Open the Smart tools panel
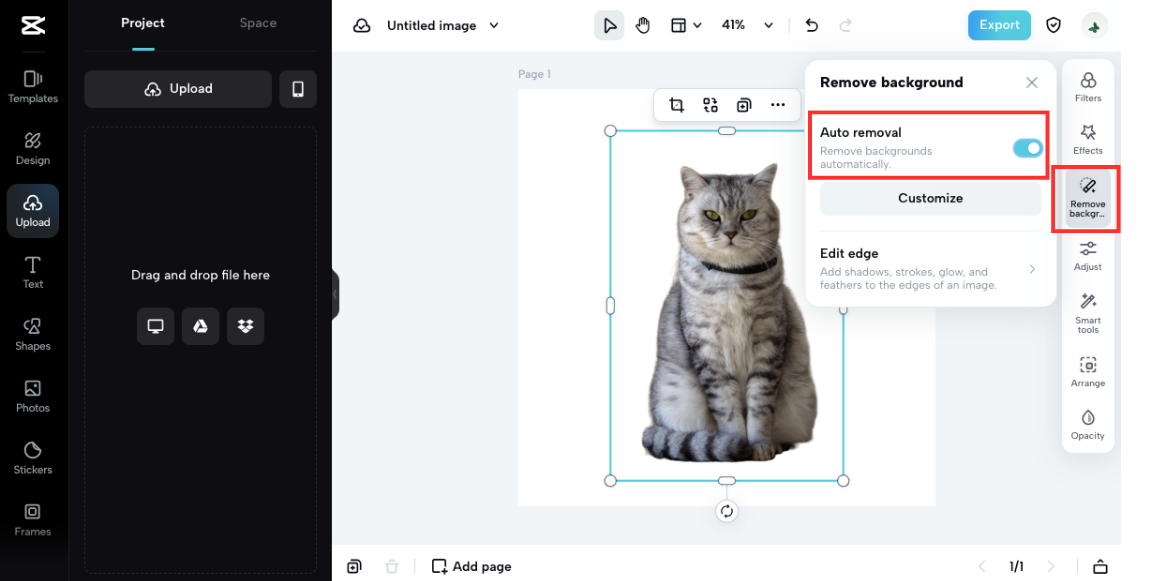 [1088, 313]
